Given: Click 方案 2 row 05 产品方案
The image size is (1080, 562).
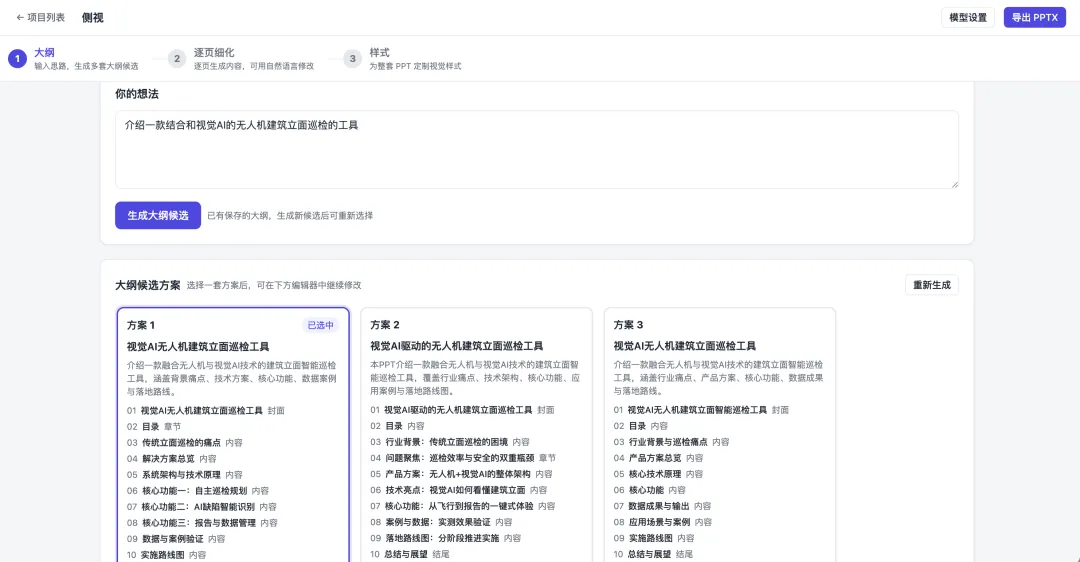Looking at the screenshot, I should [x=461, y=474].
